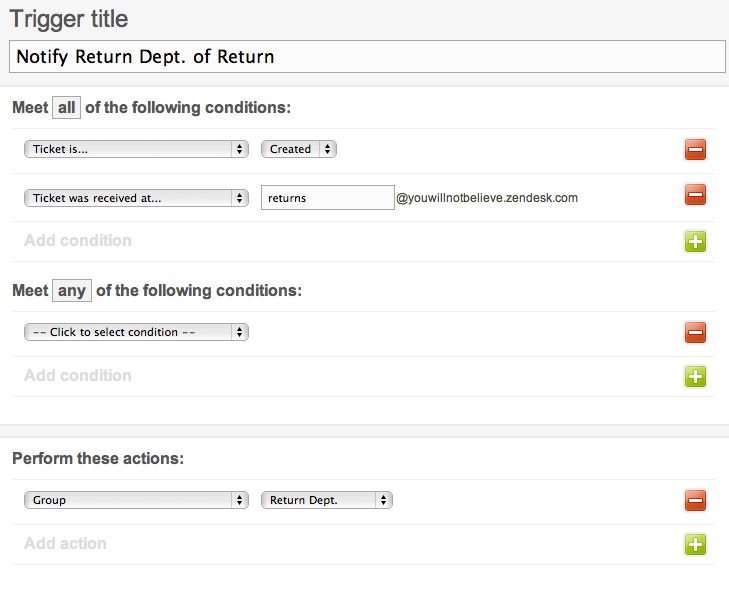729x590 pixels.
Task: Open the 'Group' action dropdown
Action: [136, 500]
